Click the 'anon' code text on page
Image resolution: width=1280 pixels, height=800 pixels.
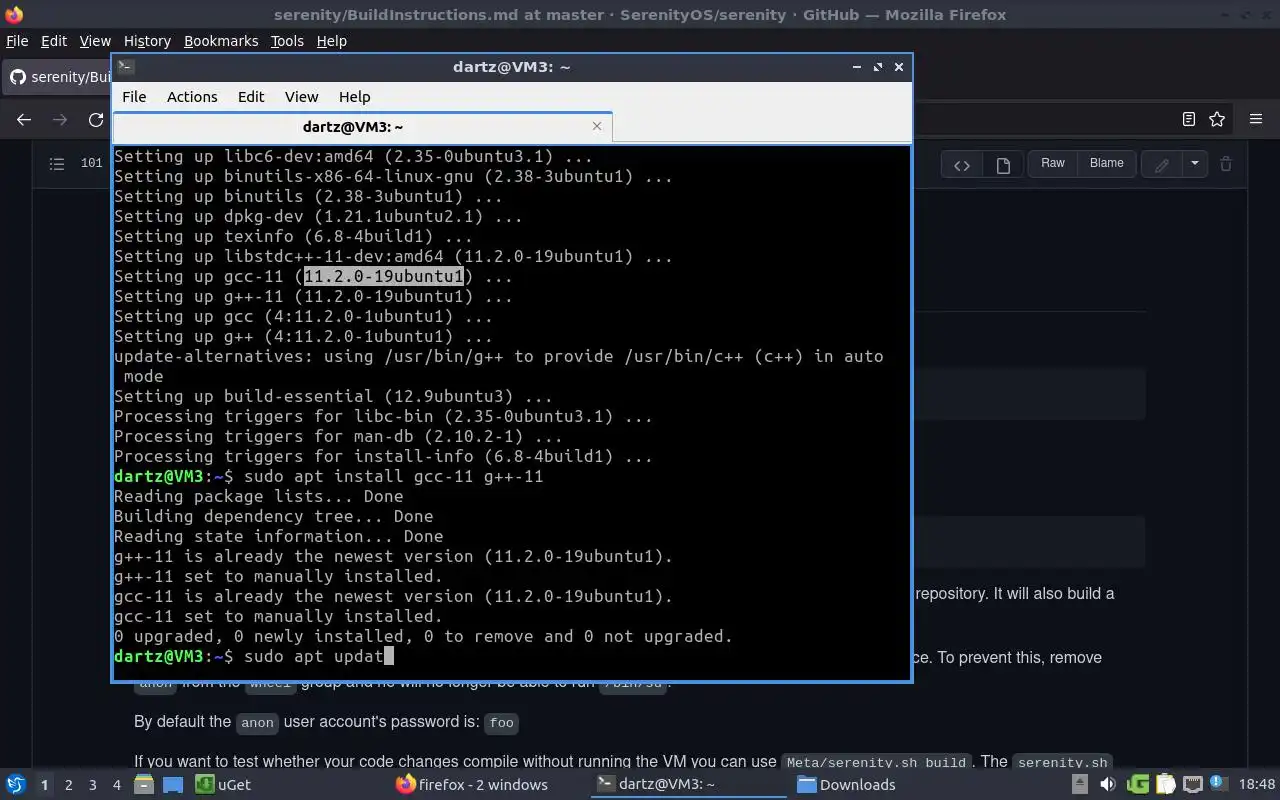pyautogui.click(x=257, y=722)
